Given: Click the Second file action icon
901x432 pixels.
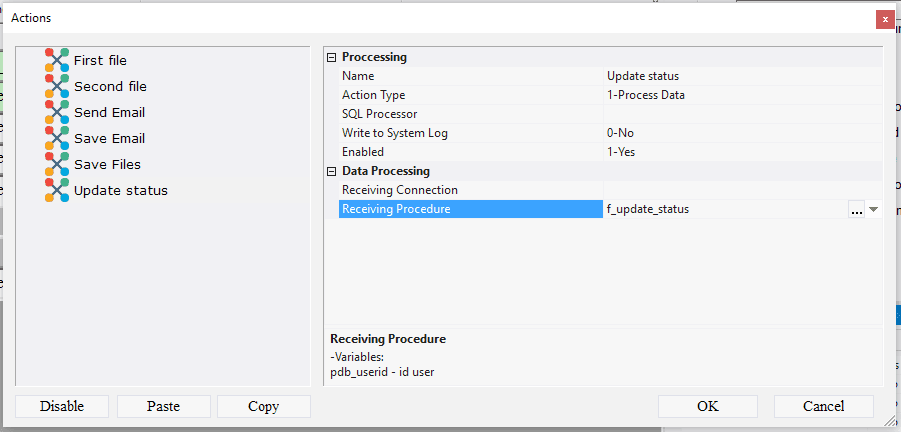Looking at the screenshot, I should [x=57, y=86].
